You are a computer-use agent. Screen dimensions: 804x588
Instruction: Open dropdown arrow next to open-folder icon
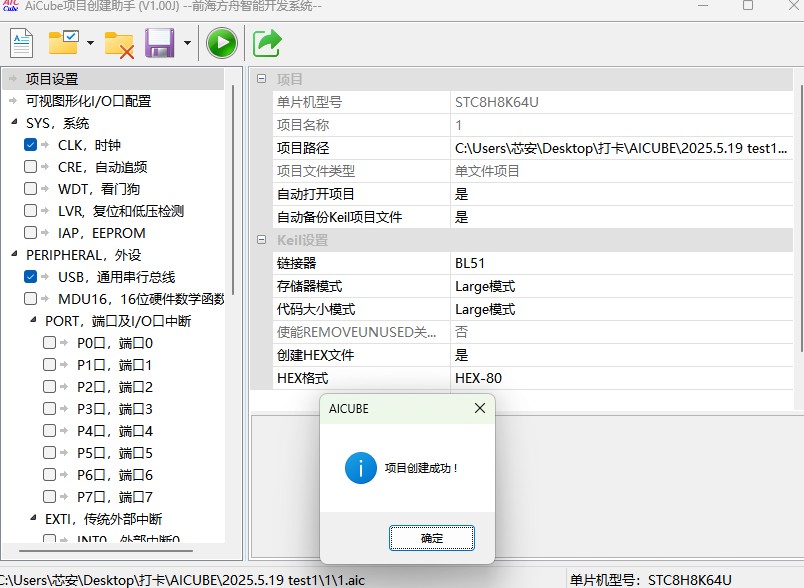90,43
